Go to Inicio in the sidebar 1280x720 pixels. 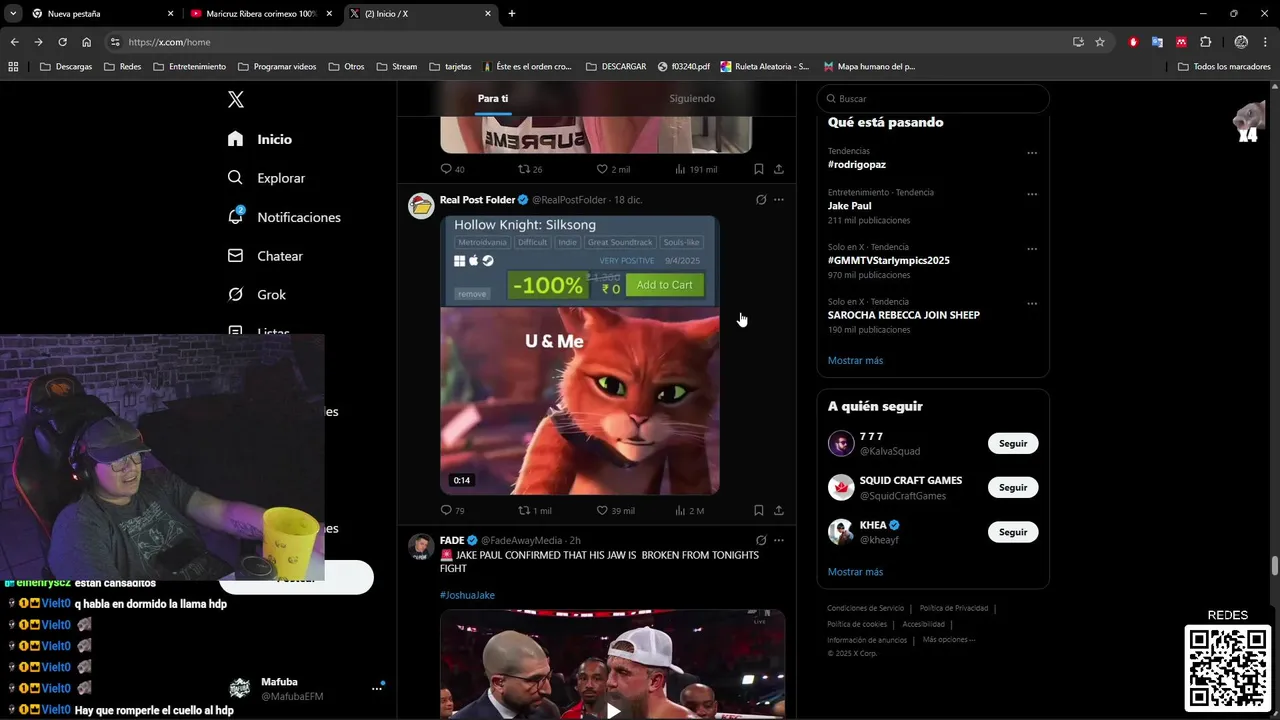260,139
